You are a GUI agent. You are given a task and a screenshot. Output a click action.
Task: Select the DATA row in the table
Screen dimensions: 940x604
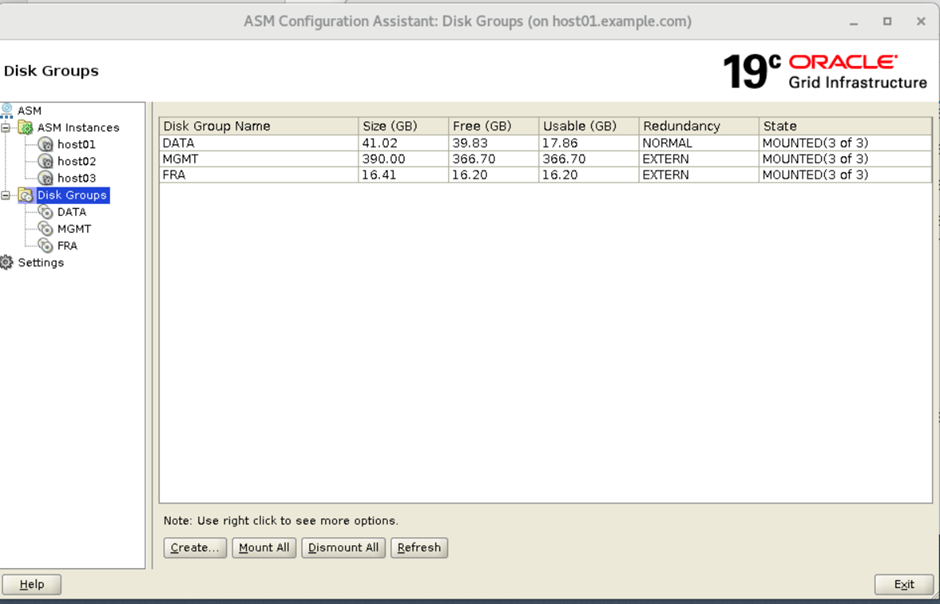(x=546, y=143)
